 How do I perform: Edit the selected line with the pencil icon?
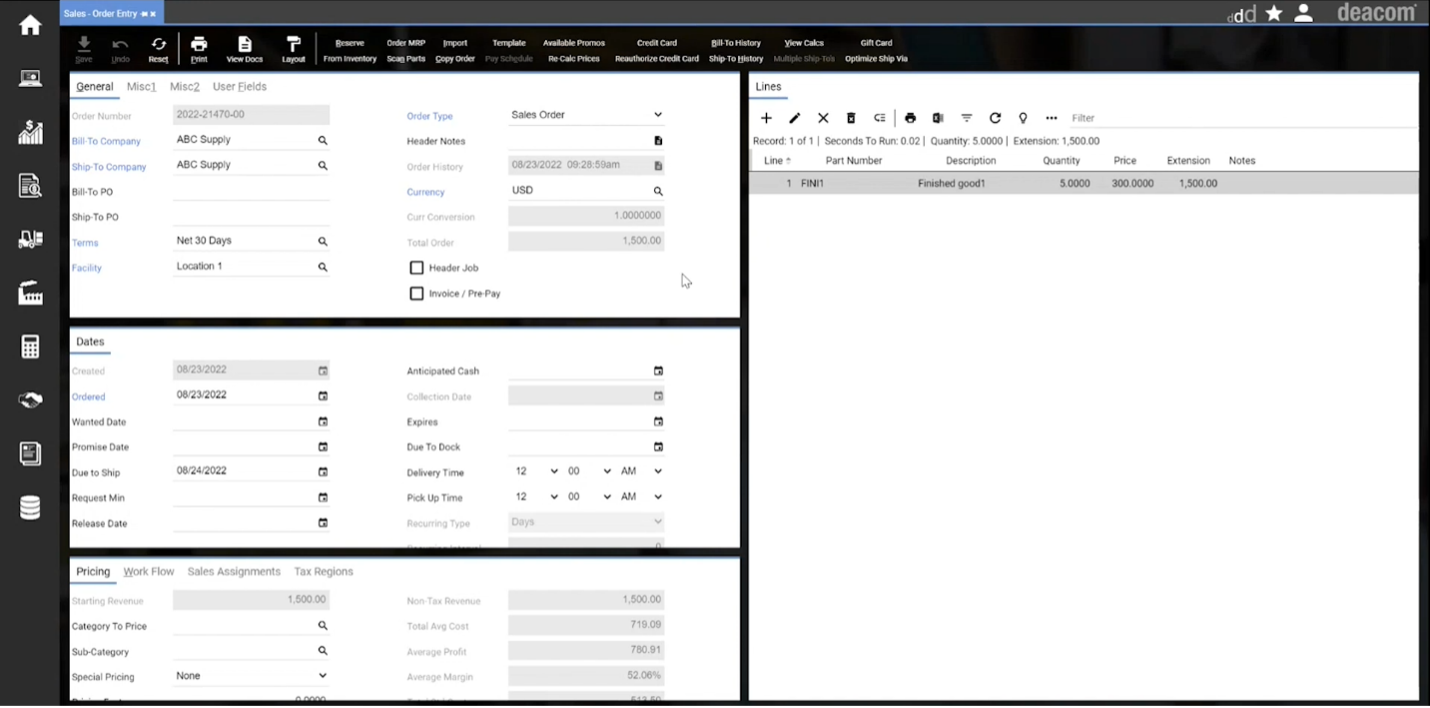point(794,118)
